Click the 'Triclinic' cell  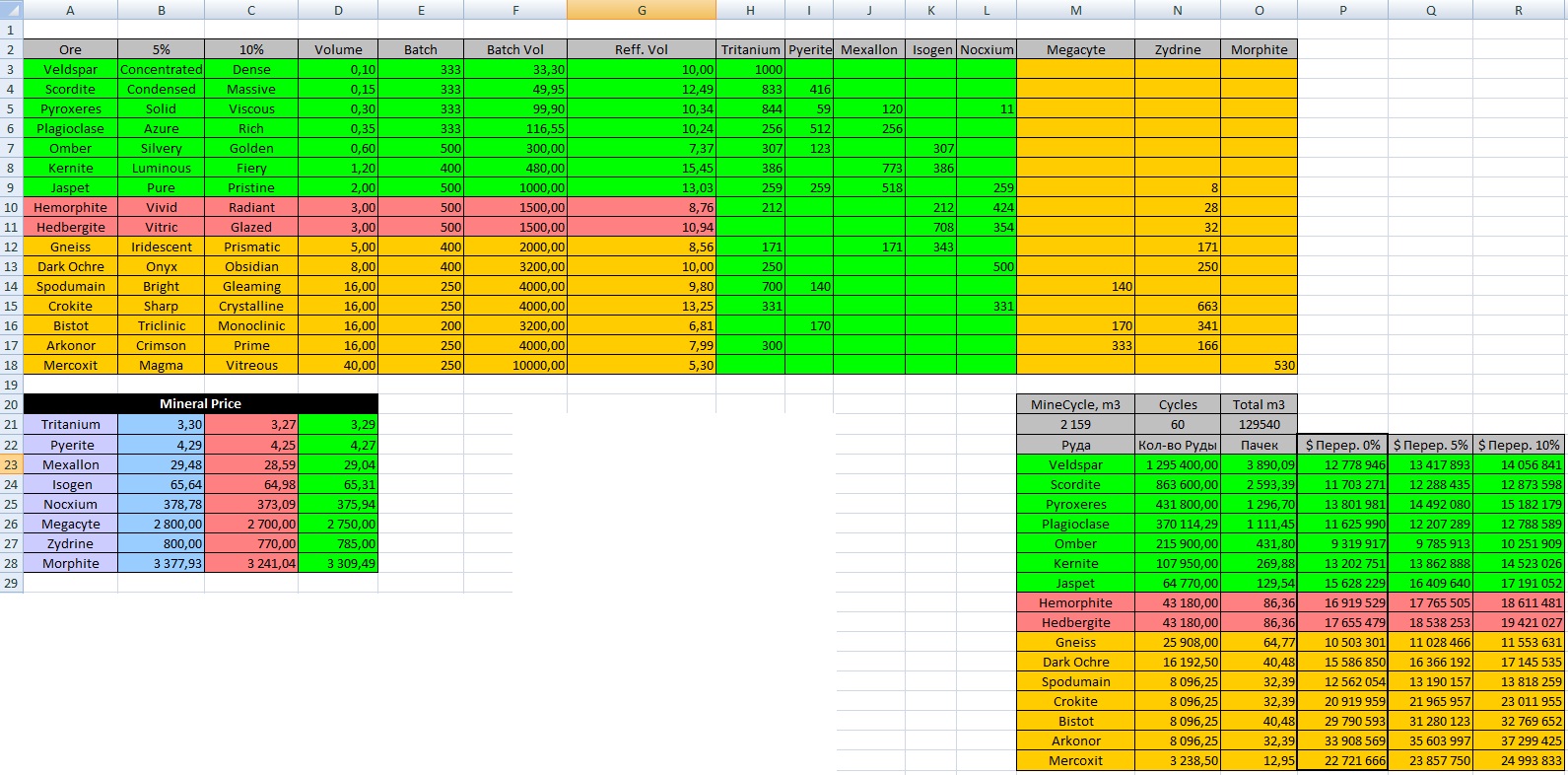coord(161,325)
